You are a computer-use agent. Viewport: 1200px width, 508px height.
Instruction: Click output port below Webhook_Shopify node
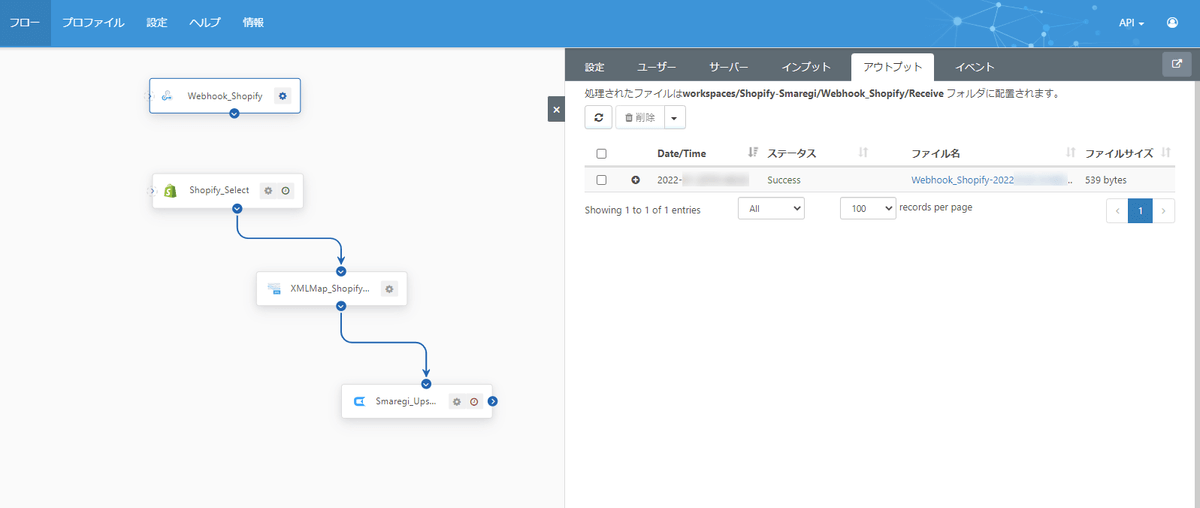click(x=234, y=113)
